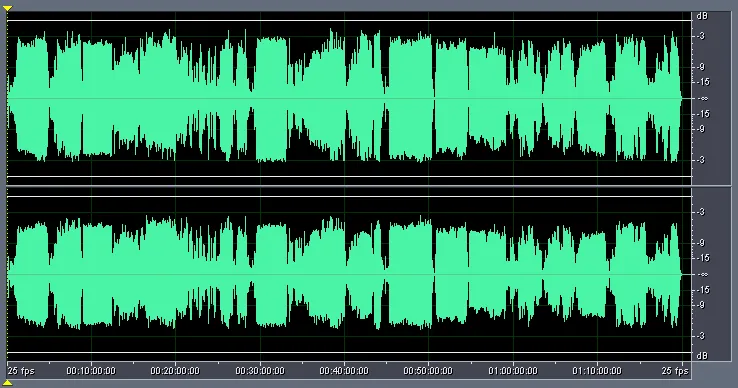Image resolution: width=738 pixels, height=388 pixels.
Task: Select the 00:40:00:00 ruler label
Action: [x=344, y=371]
